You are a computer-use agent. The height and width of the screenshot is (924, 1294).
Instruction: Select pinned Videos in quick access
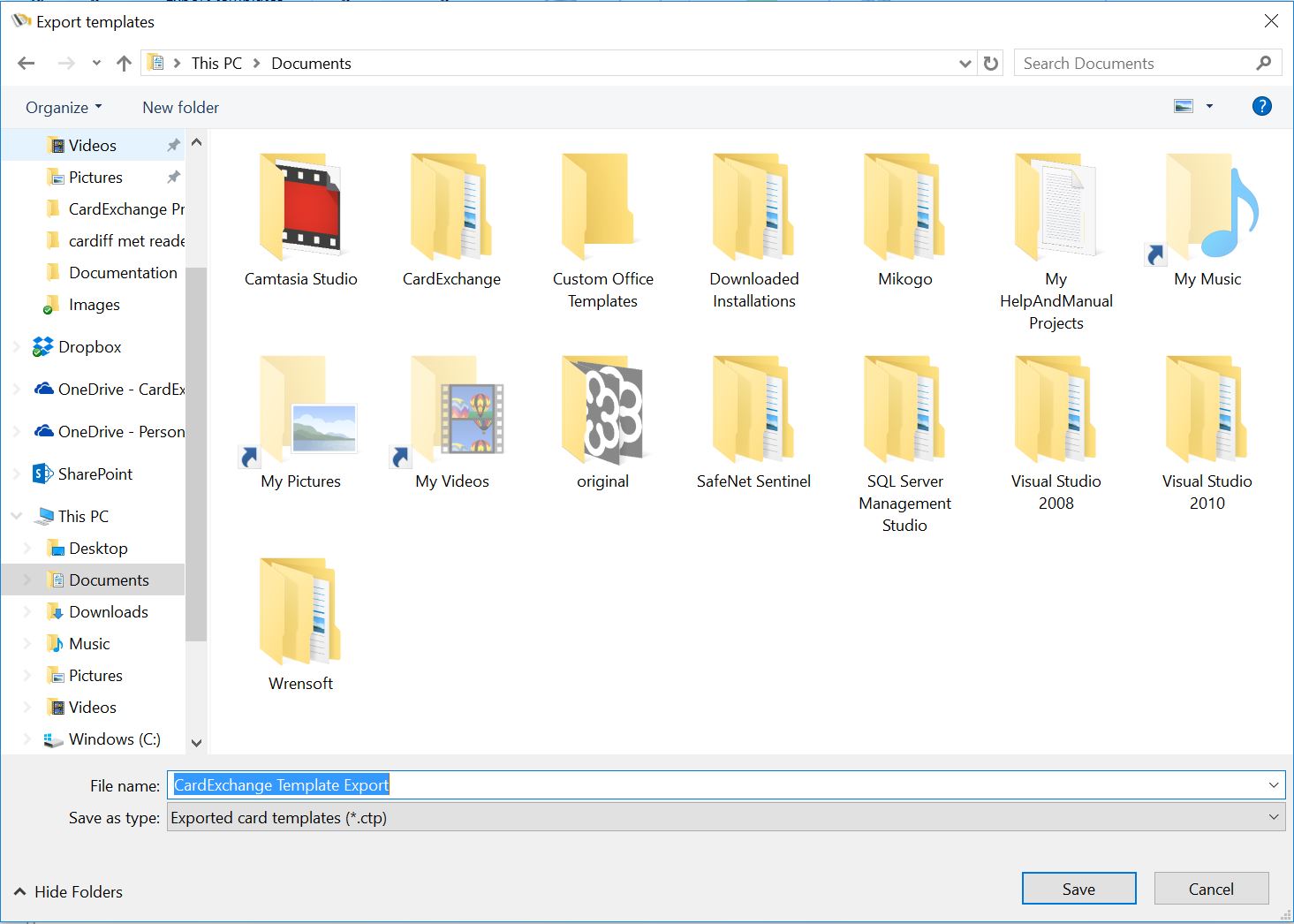coord(93,145)
